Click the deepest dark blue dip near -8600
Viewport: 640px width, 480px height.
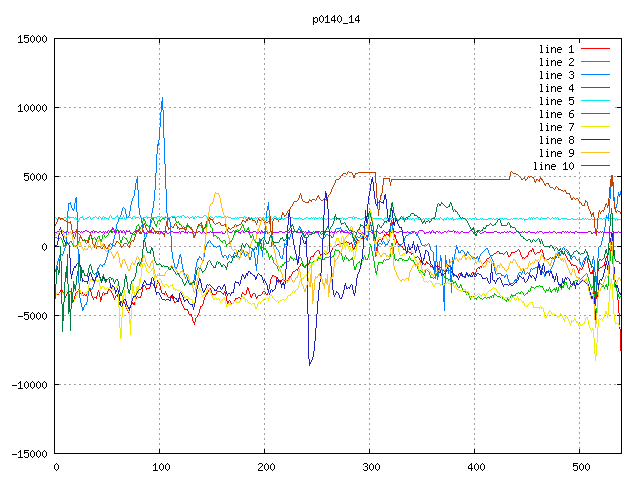[310, 364]
